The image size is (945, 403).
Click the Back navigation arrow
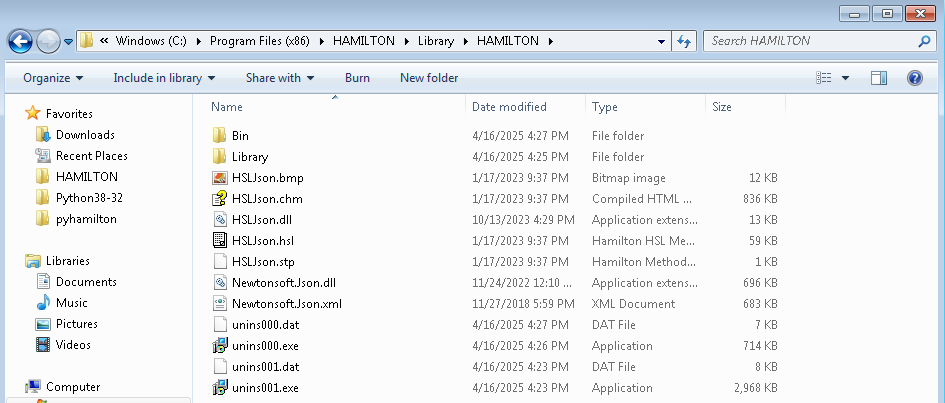point(19,41)
